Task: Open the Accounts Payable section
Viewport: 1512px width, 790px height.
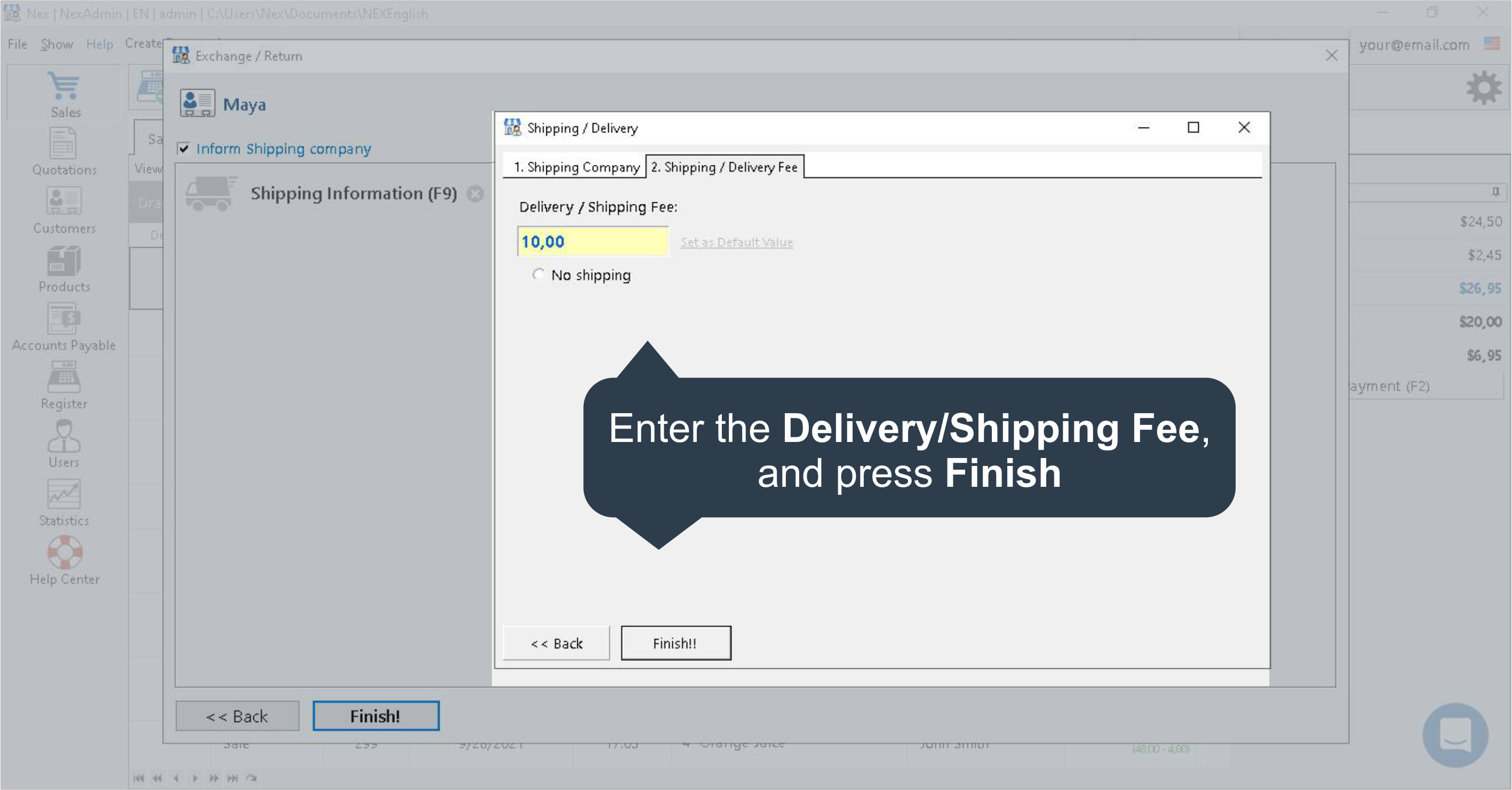Action: click(x=63, y=319)
